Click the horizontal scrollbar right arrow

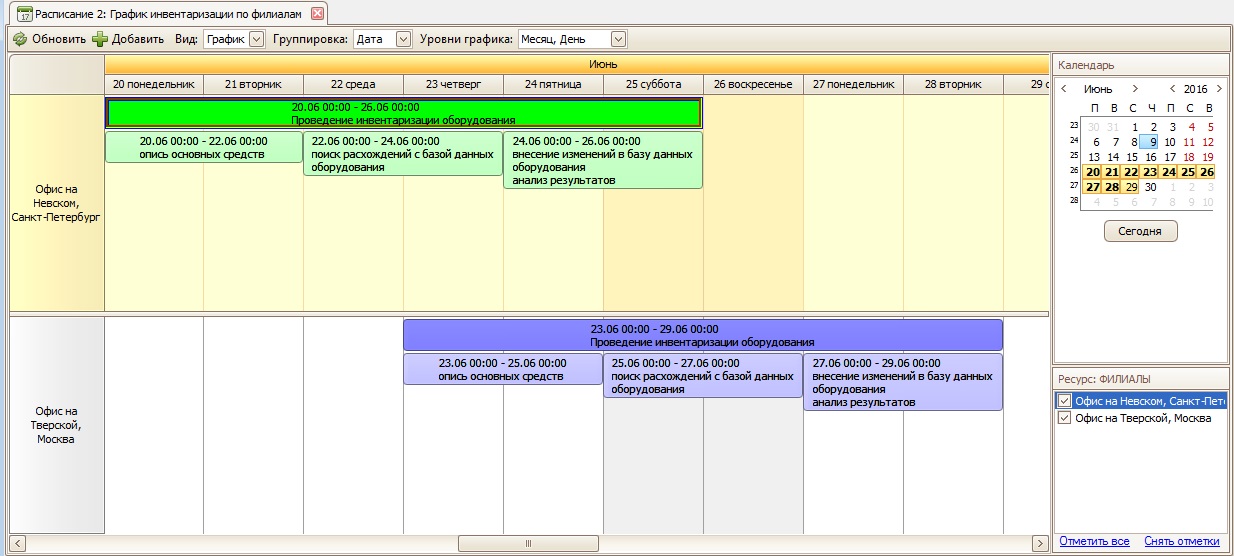(x=1041, y=543)
